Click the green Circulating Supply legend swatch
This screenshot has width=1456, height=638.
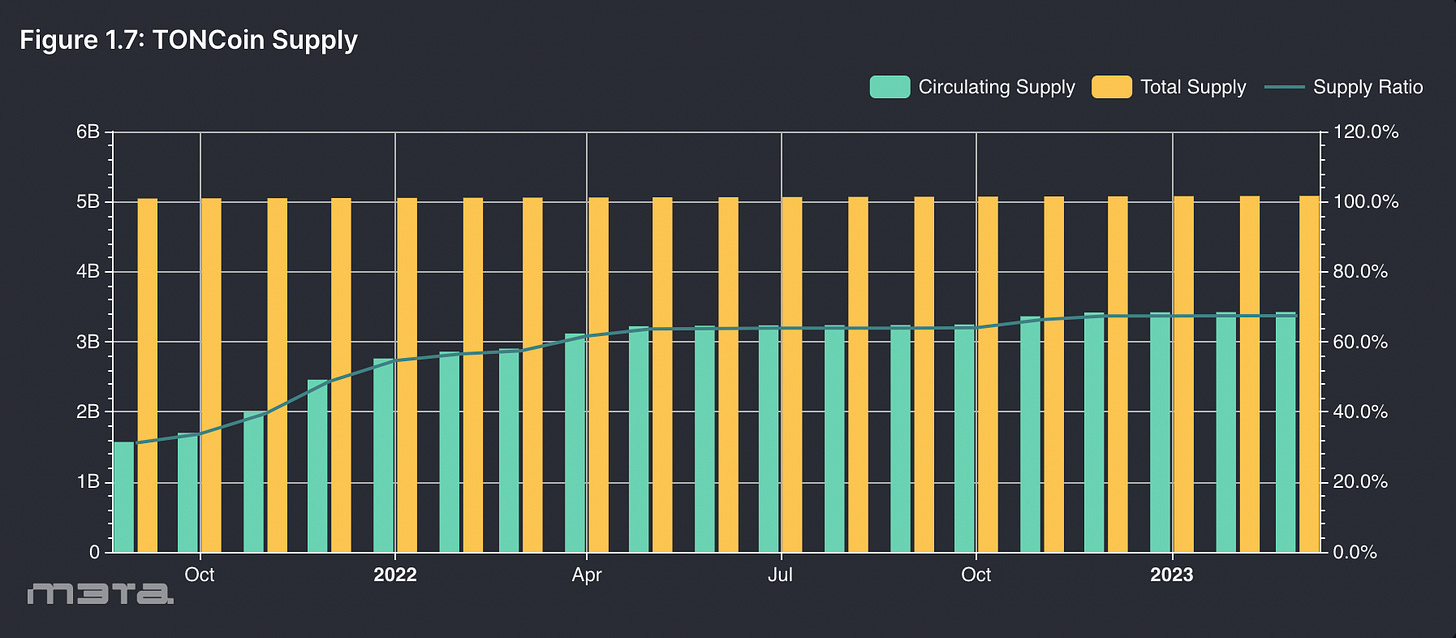889,87
